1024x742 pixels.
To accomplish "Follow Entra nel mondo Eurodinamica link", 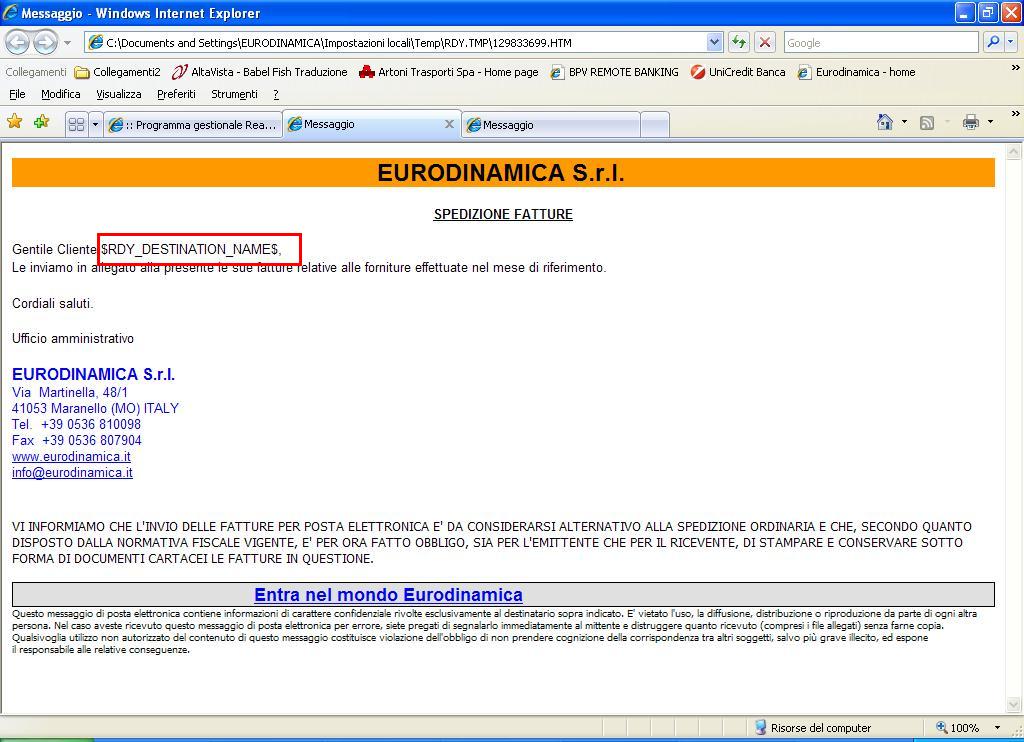I will coord(389,595).
